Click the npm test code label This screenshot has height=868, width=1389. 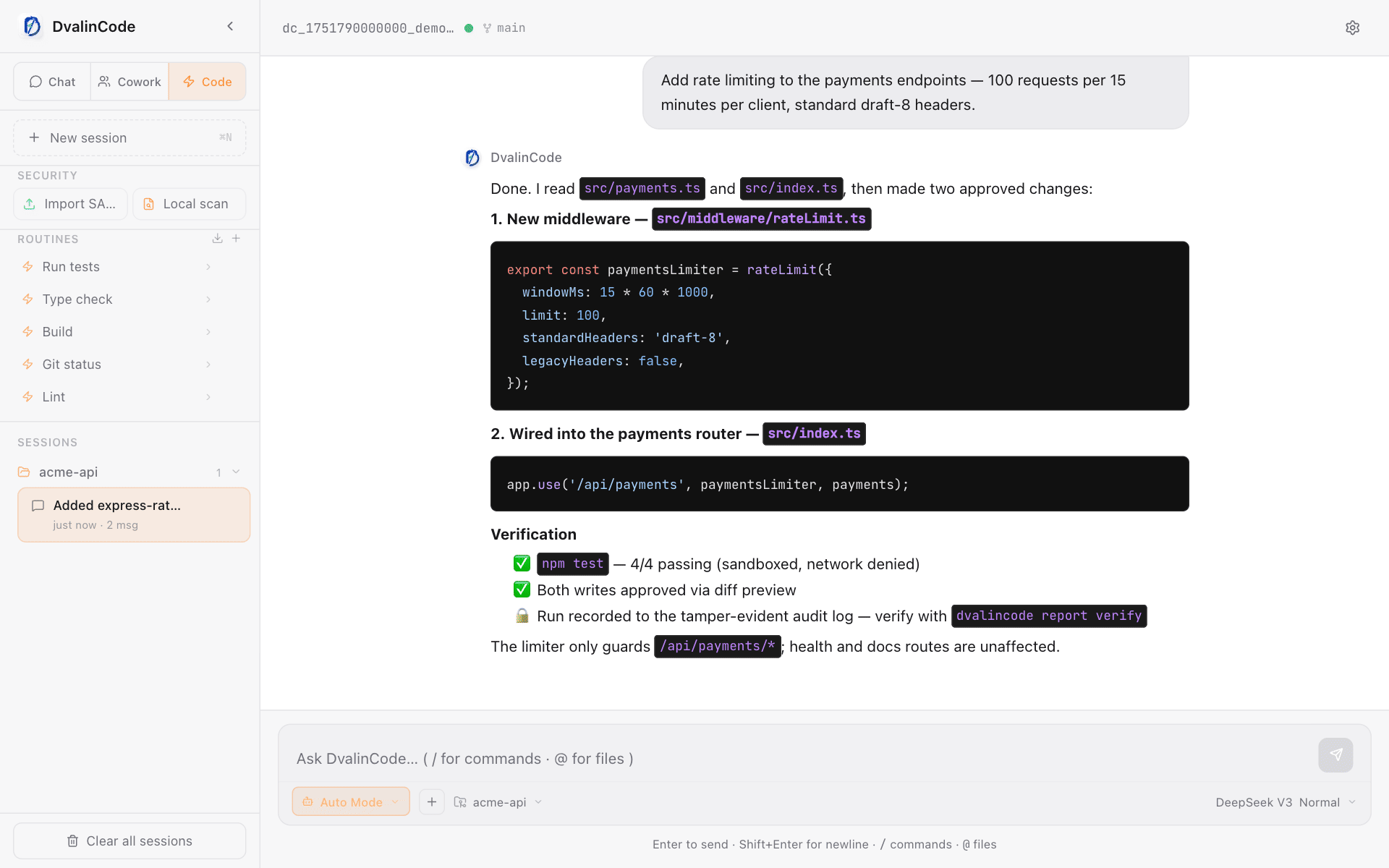point(572,564)
